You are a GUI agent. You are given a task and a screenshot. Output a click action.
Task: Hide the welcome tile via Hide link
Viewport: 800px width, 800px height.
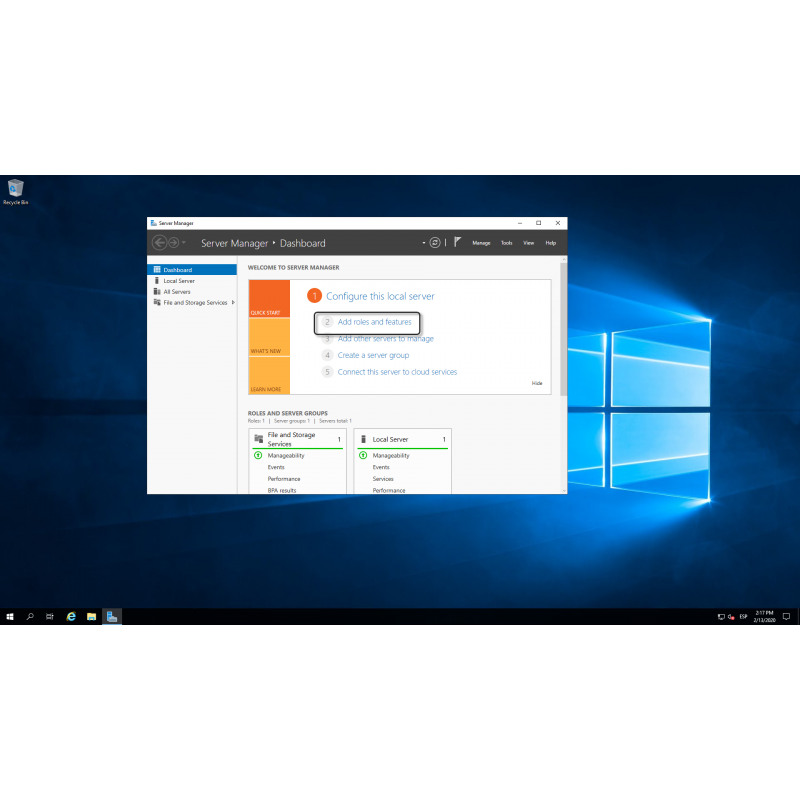[x=537, y=383]
